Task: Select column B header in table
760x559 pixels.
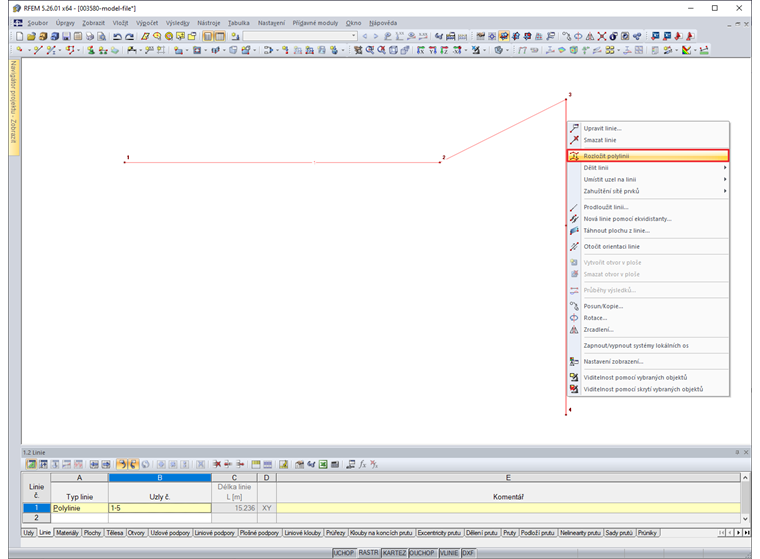Action: pos(160,478)
